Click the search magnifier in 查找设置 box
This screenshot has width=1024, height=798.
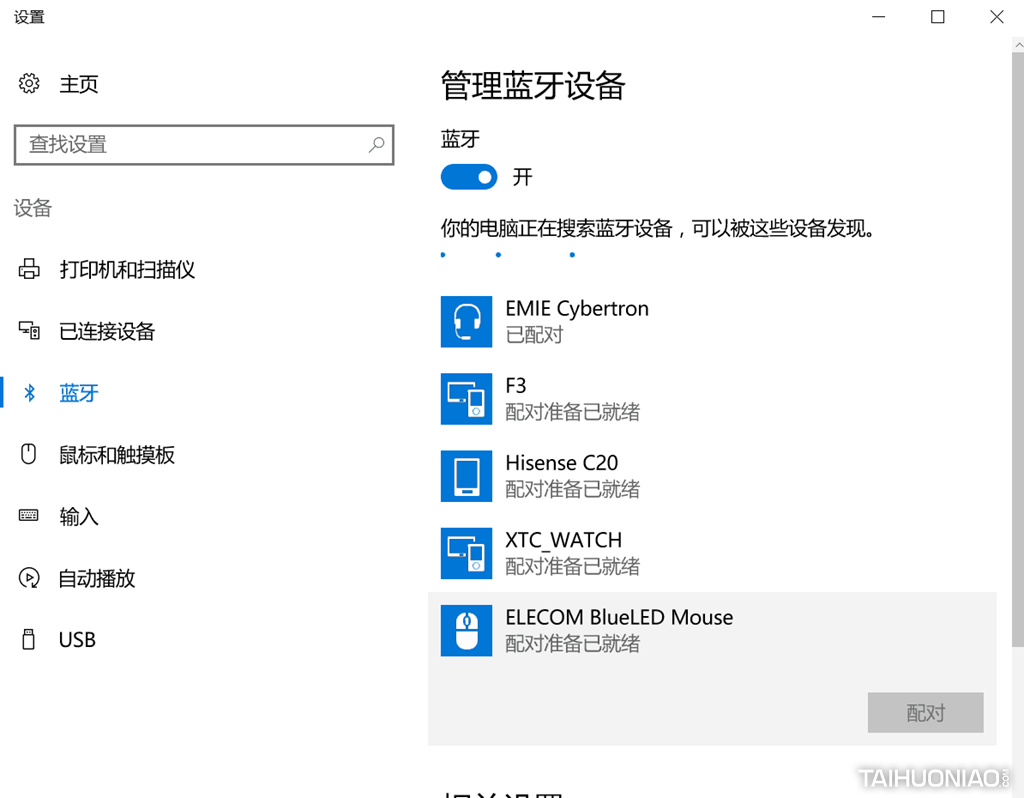pos(377,145)
